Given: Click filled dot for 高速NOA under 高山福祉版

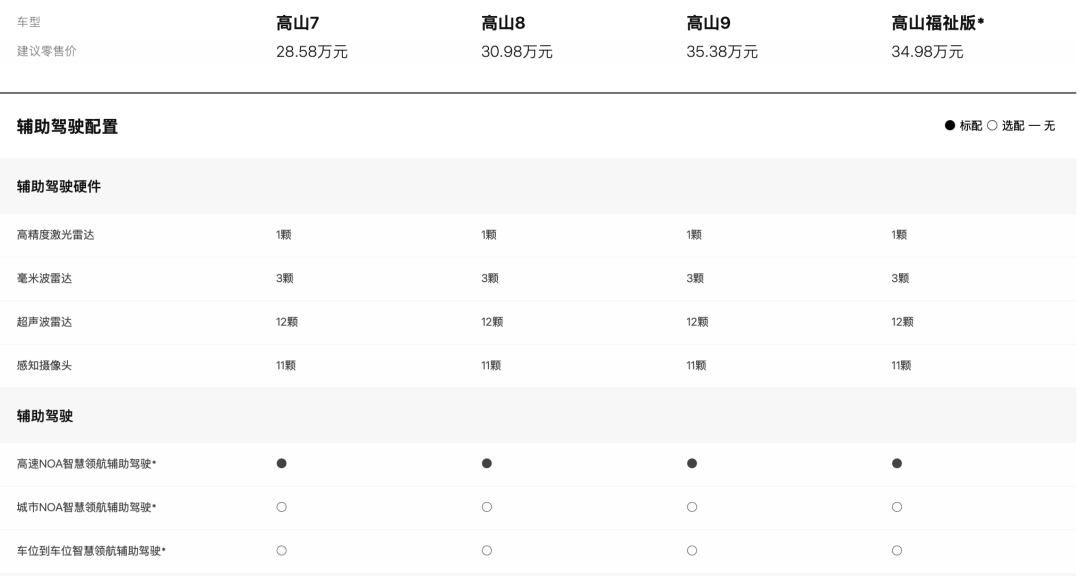Looking at the screenshot, I should [x=897, y=464].
